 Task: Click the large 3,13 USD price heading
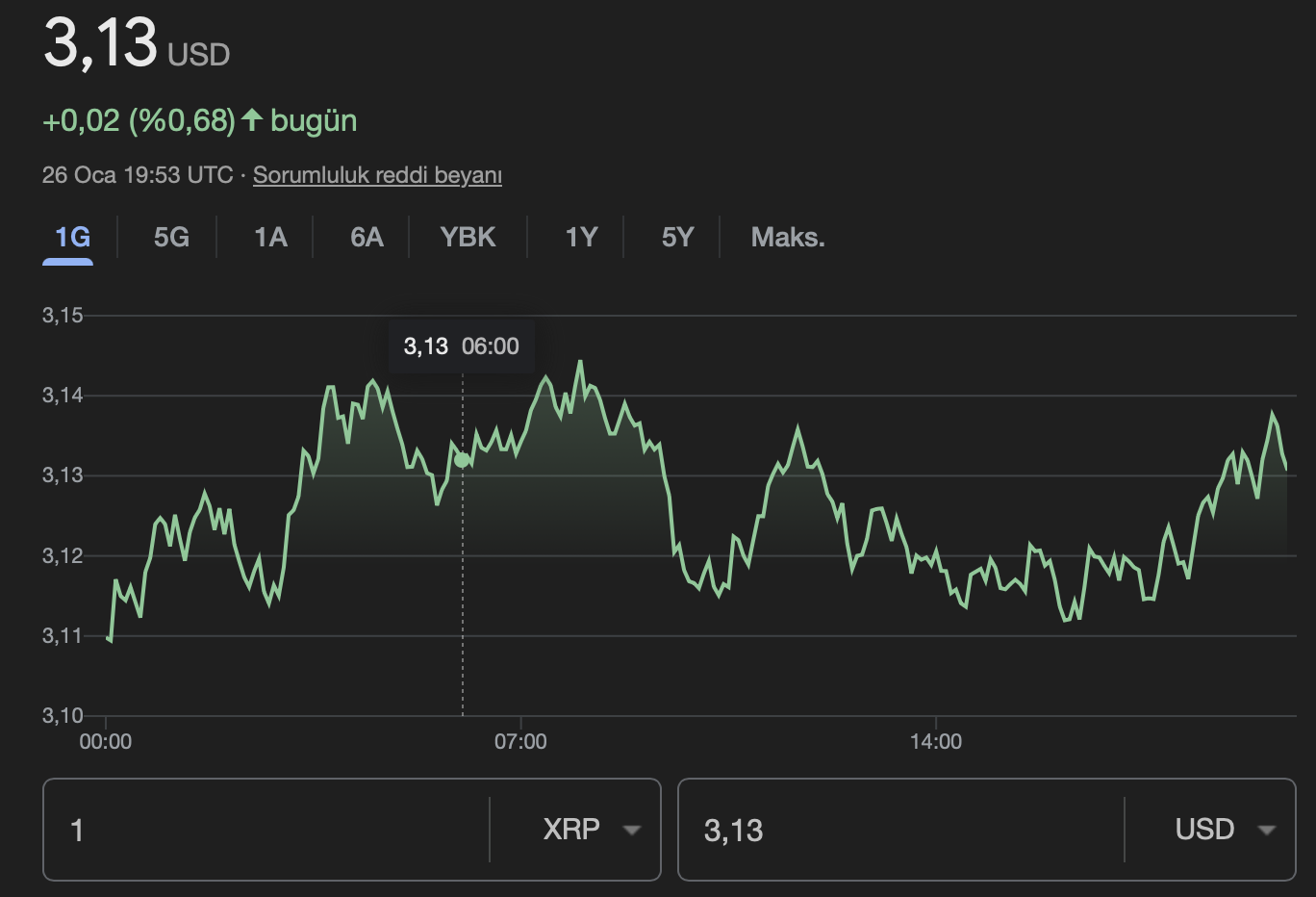click(137, 43)
